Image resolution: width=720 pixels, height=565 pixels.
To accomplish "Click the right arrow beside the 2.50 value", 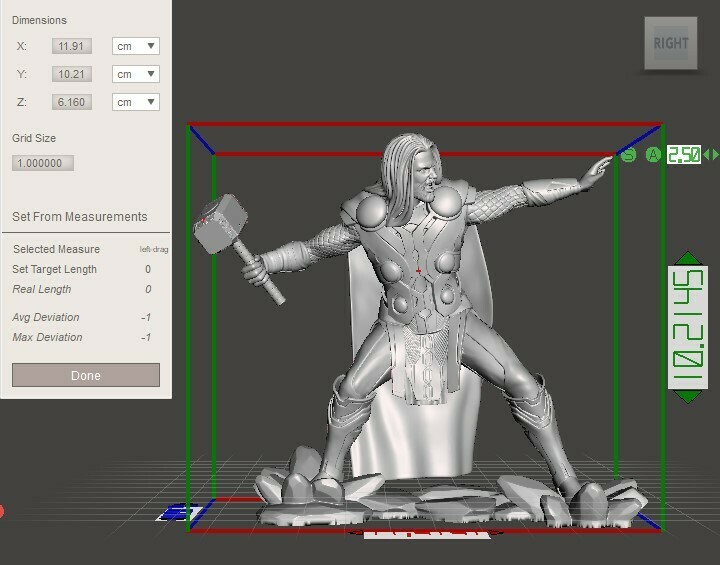I will click(x=715, y=155).
